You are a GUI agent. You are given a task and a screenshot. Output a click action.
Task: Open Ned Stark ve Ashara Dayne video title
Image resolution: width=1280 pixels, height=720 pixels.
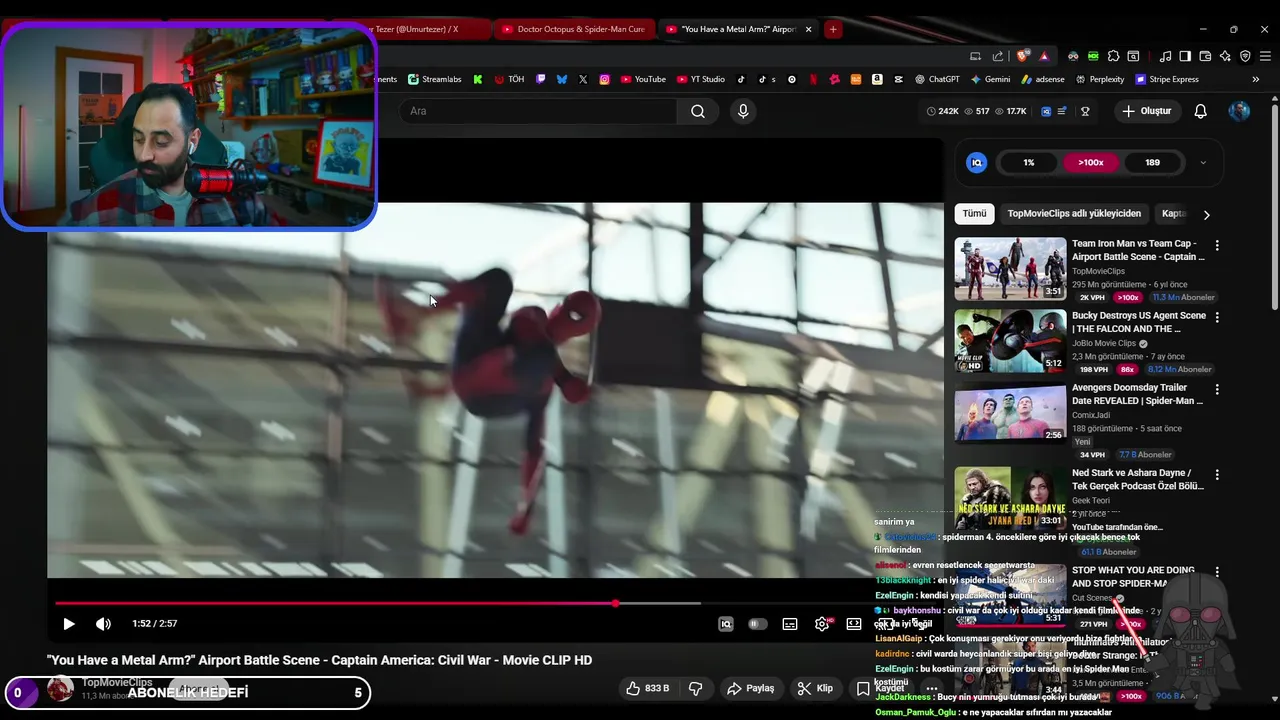(x=1138, y=479)
